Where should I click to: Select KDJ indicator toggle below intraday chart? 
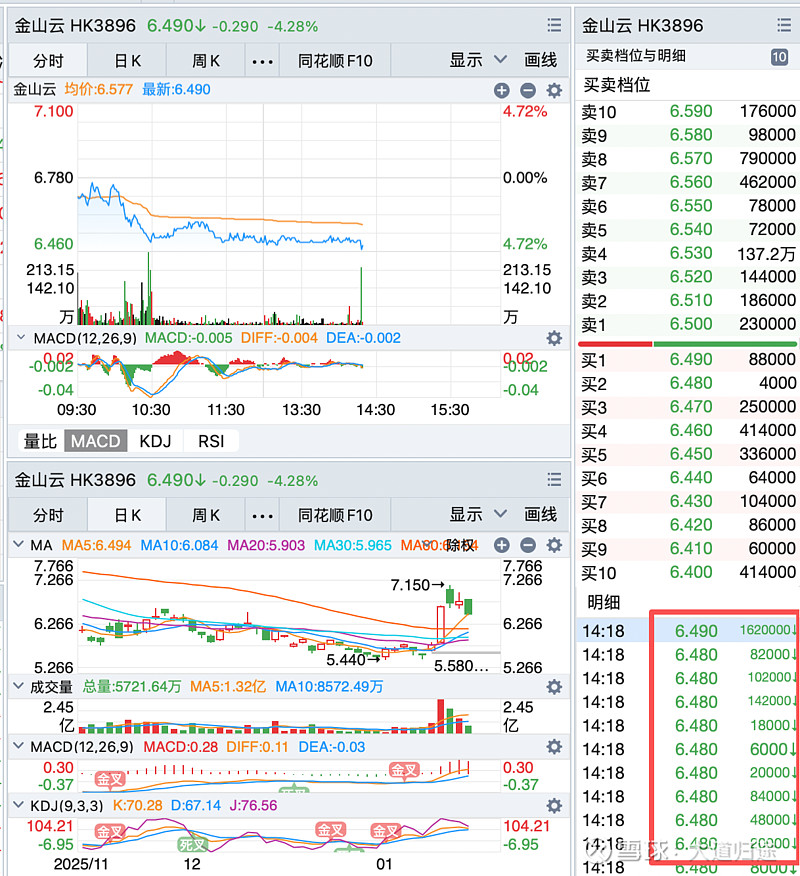(155, 441)
